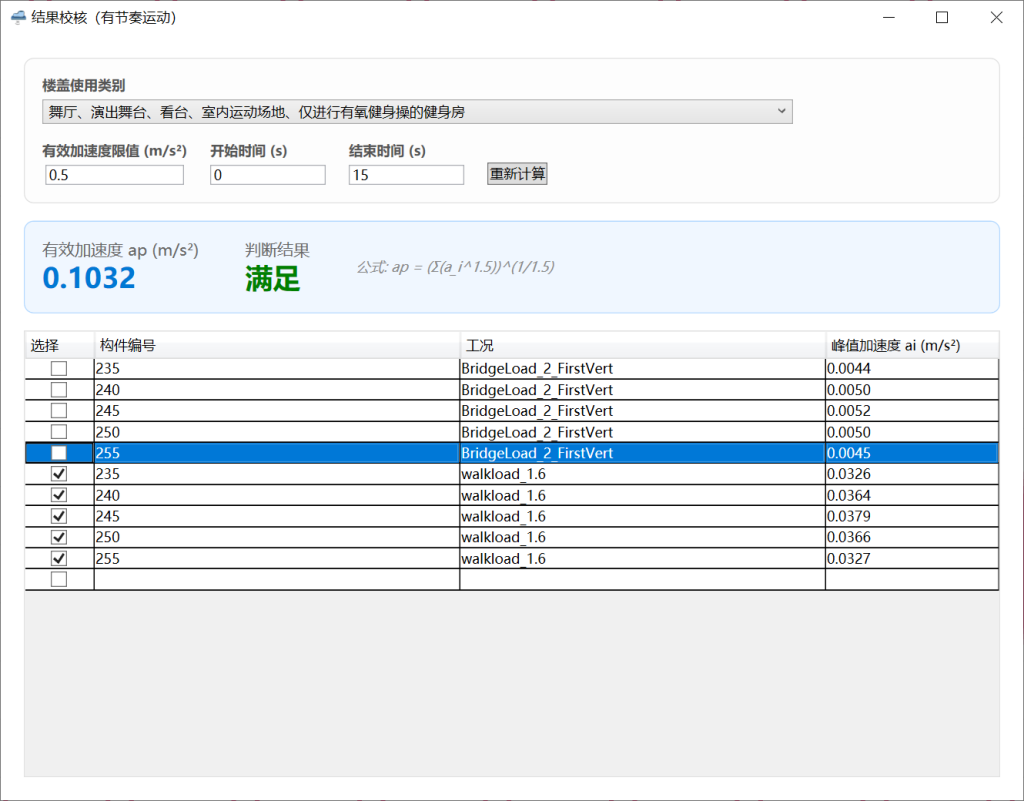Sort by the 构件编号 column header

click(276, 345)
